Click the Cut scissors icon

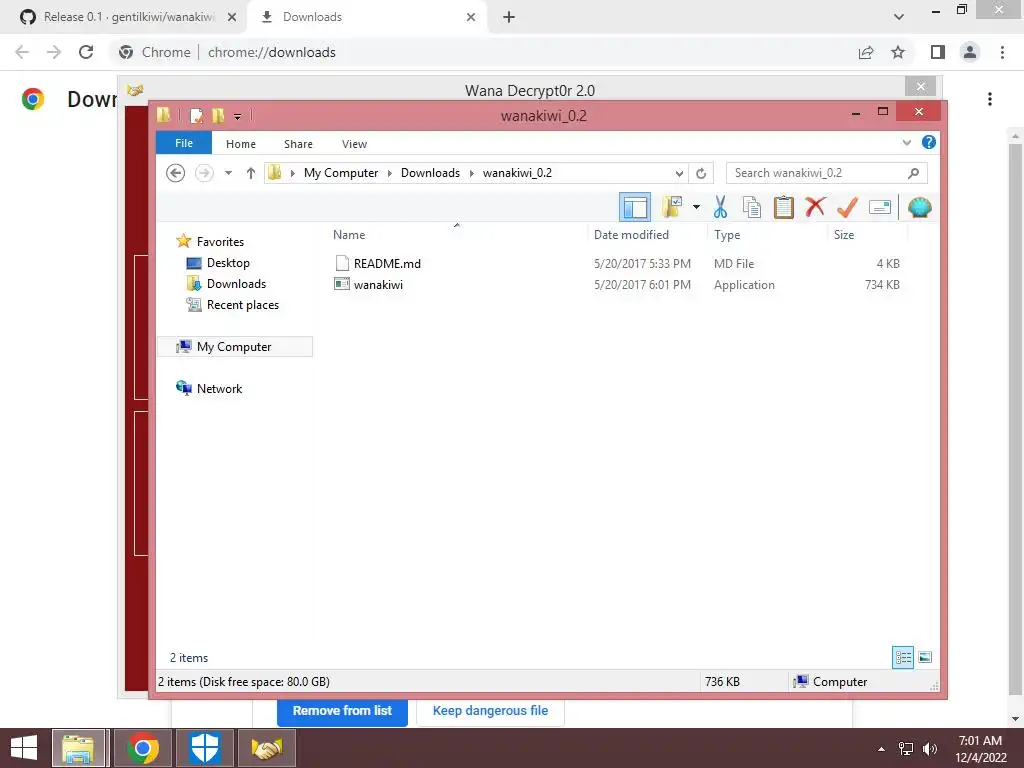click(720, 207)
